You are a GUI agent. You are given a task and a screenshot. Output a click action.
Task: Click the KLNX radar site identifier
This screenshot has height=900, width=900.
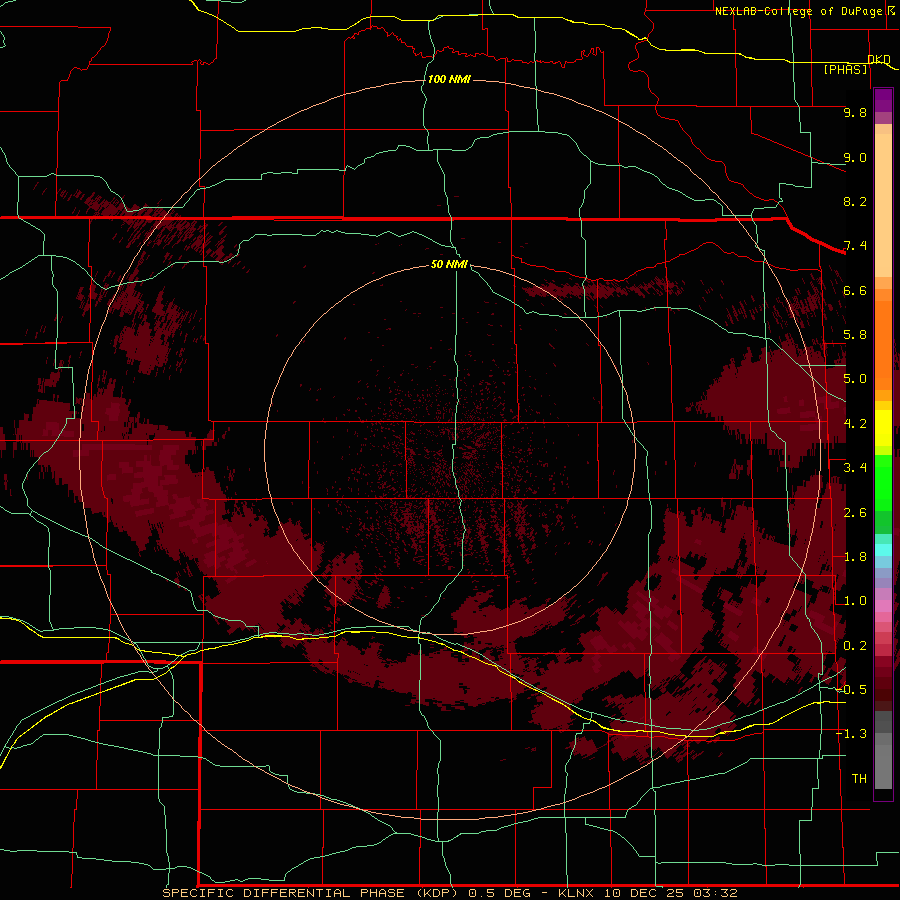(x=577, y=893)
